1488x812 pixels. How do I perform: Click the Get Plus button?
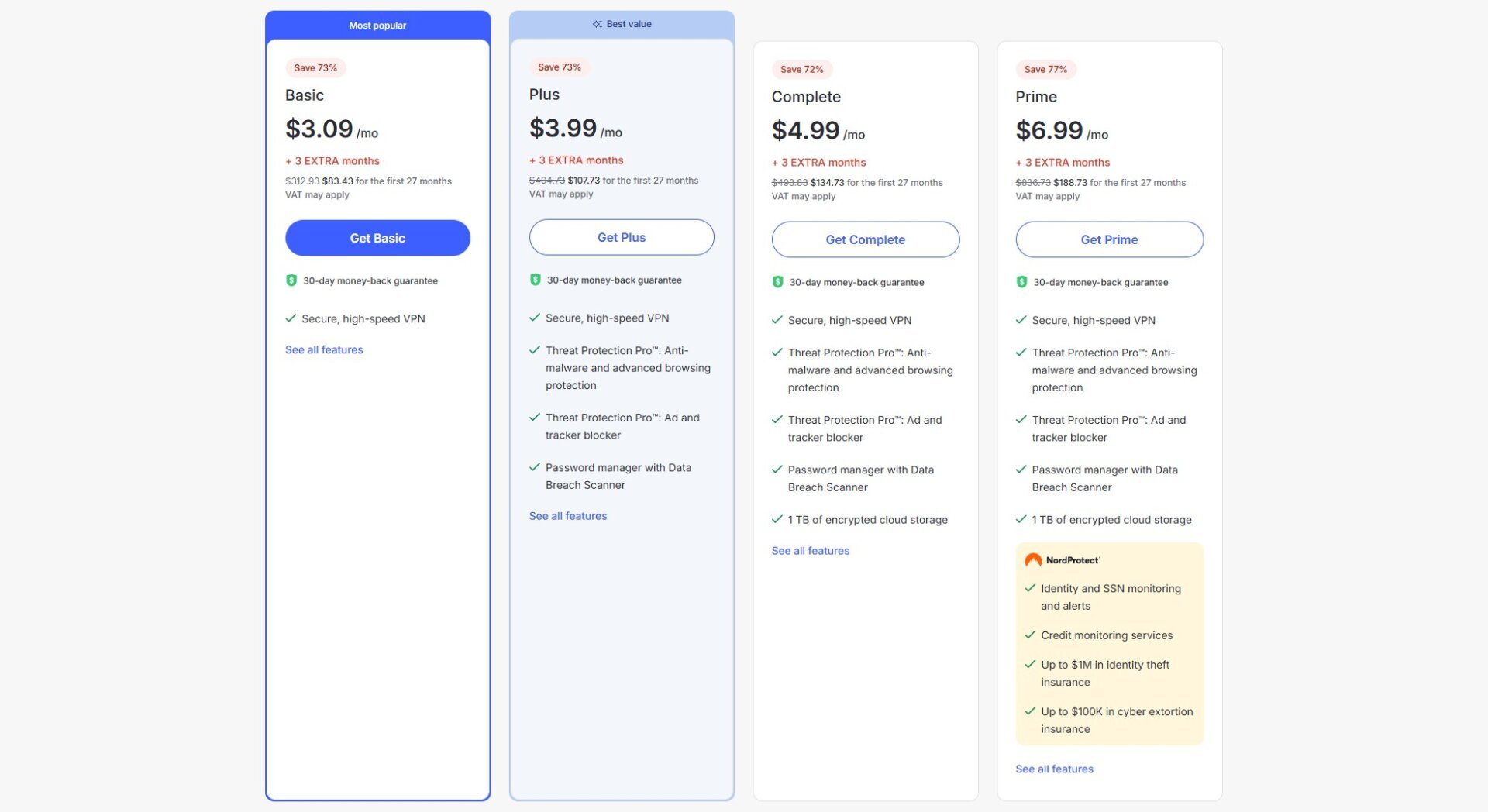click(x=622, y=237)
